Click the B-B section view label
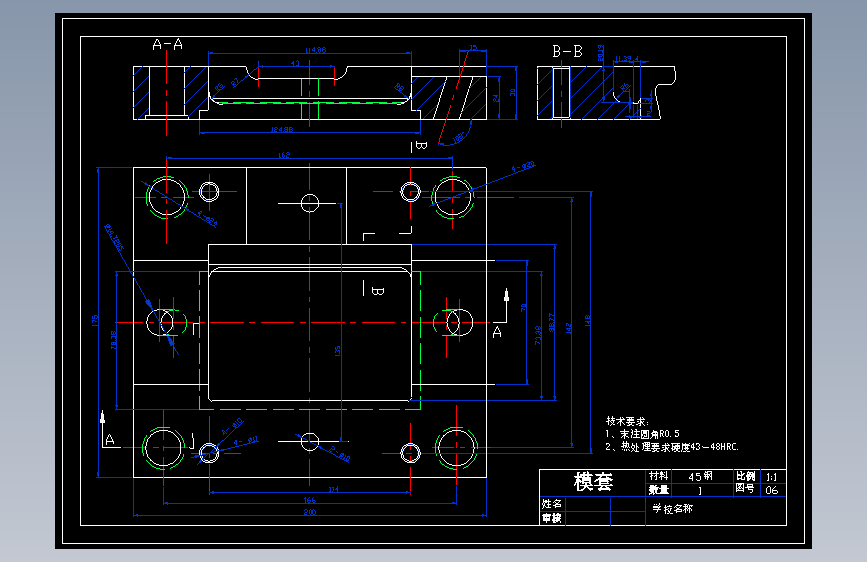 pos(567,51)
